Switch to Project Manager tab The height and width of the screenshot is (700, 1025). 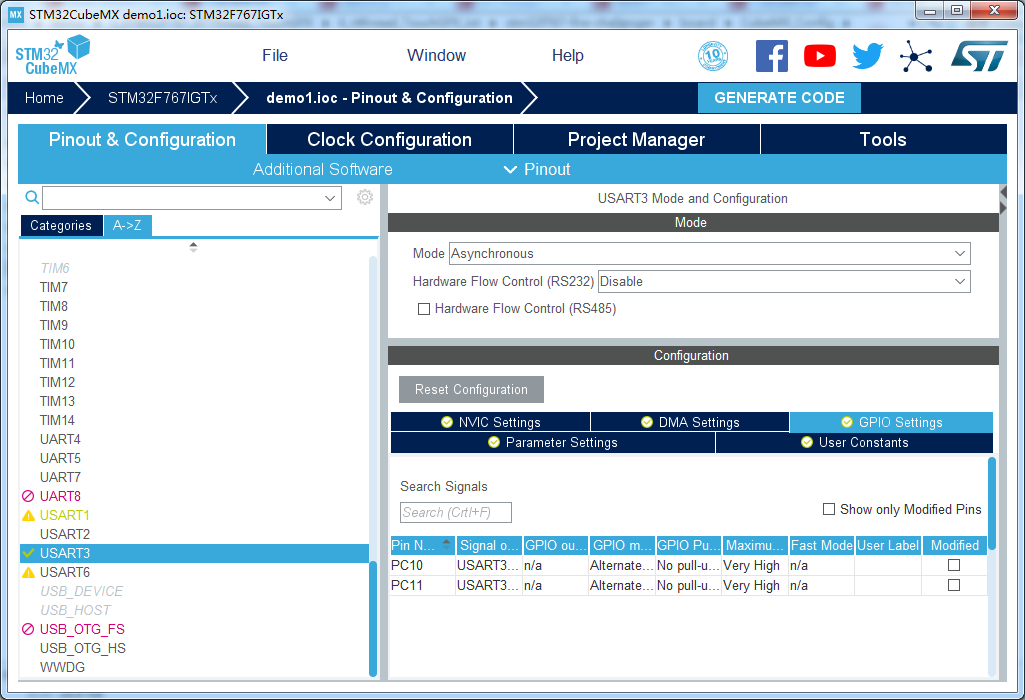tap(636, 139)
